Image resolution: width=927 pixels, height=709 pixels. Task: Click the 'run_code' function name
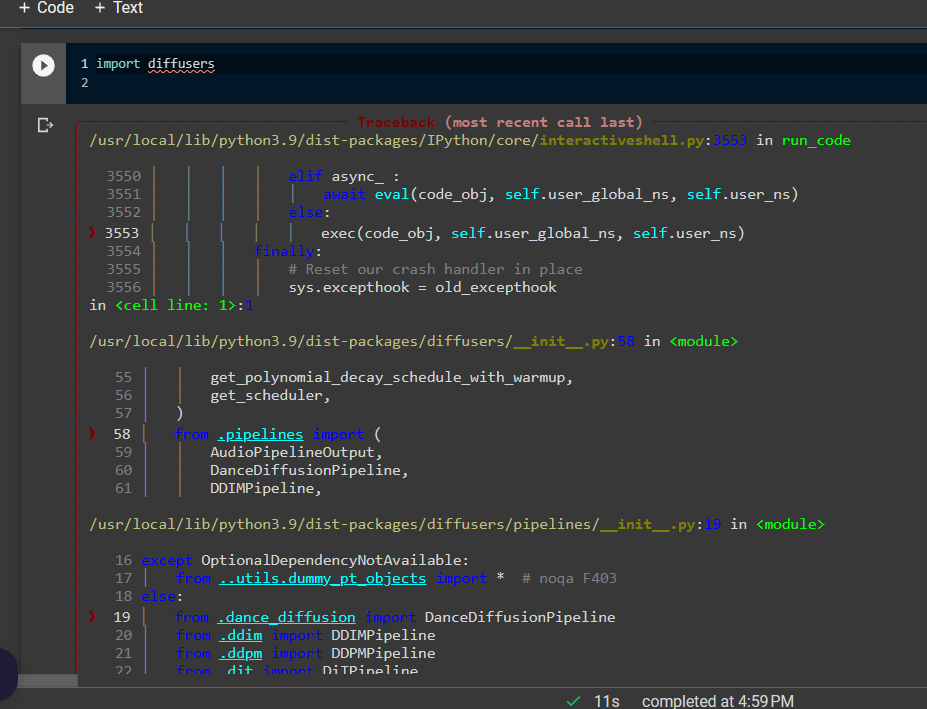coord(816,140)
